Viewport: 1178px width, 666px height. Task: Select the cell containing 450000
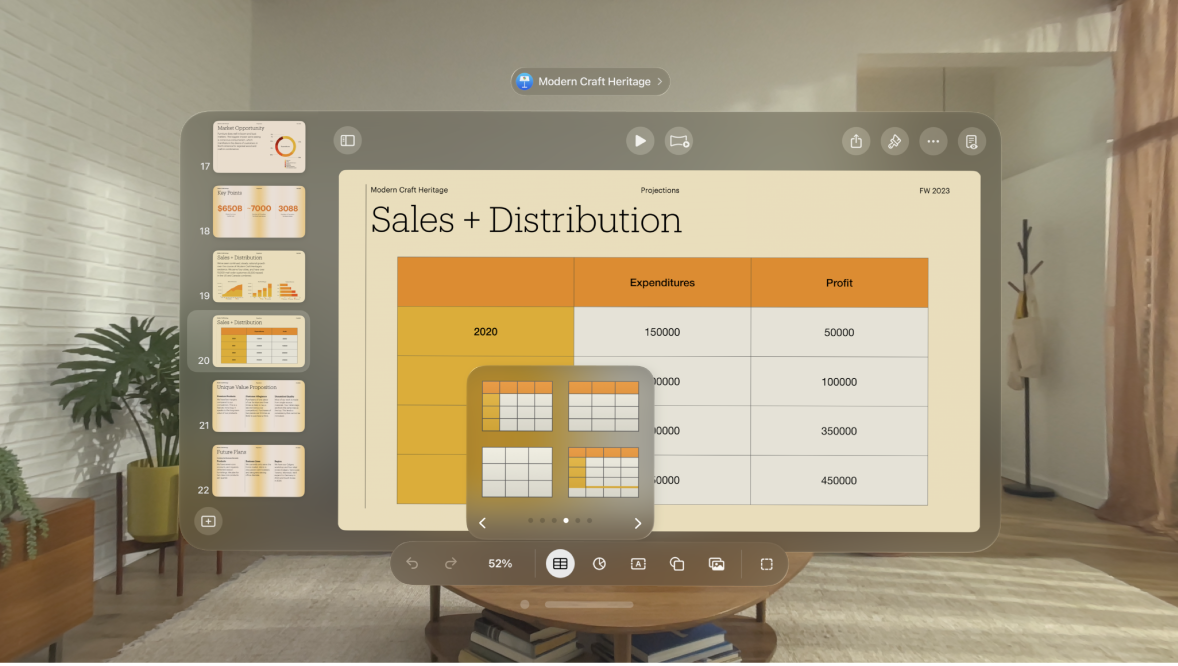pyautogui.click(x=839, y=480)
